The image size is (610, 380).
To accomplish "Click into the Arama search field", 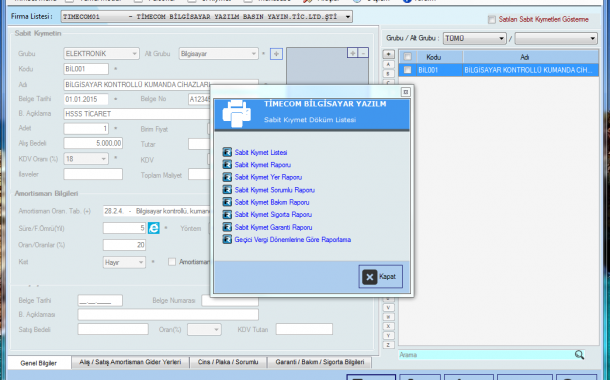I will point(486,355).
